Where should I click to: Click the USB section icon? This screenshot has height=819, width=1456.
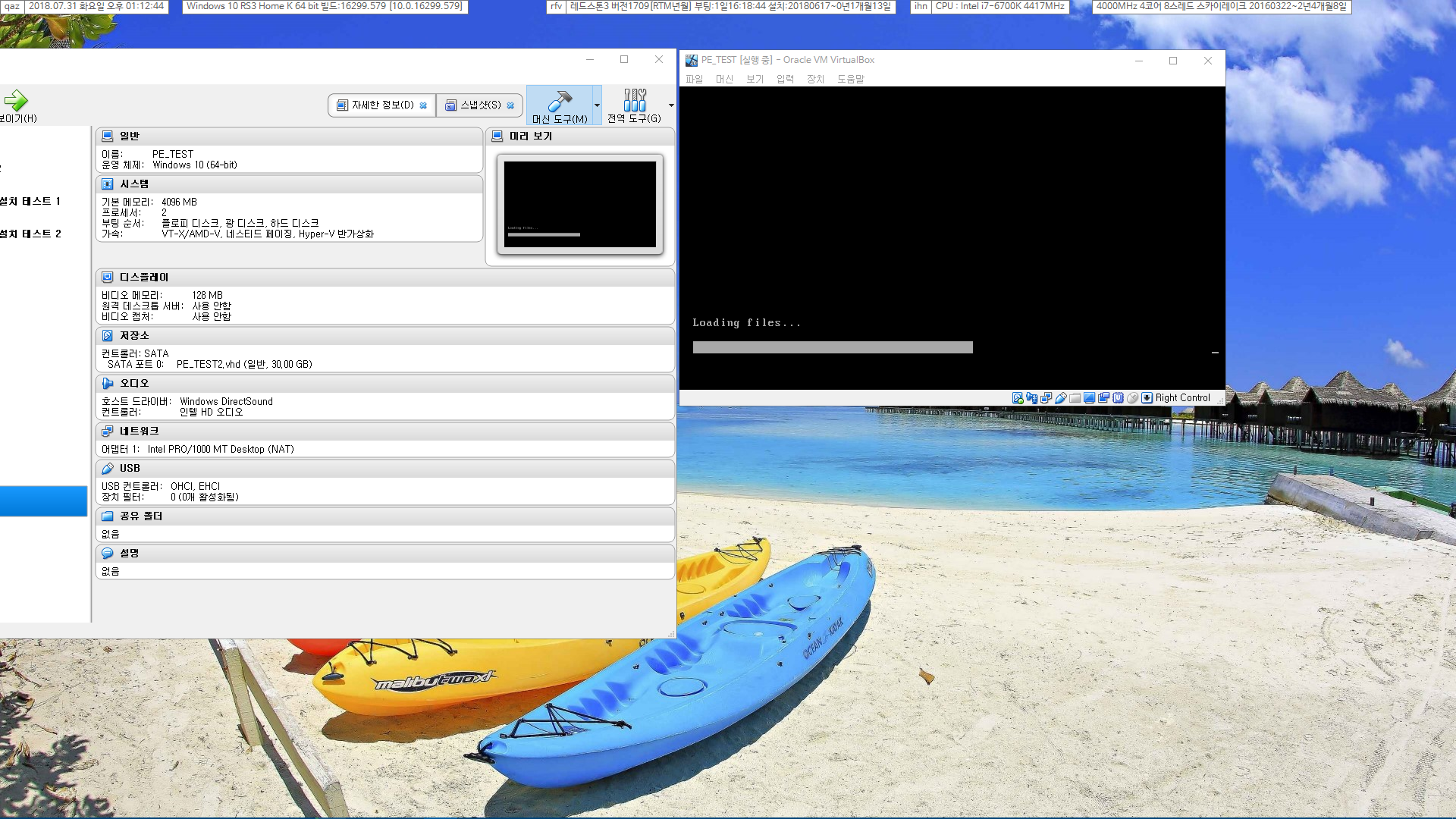pos(108,468)
